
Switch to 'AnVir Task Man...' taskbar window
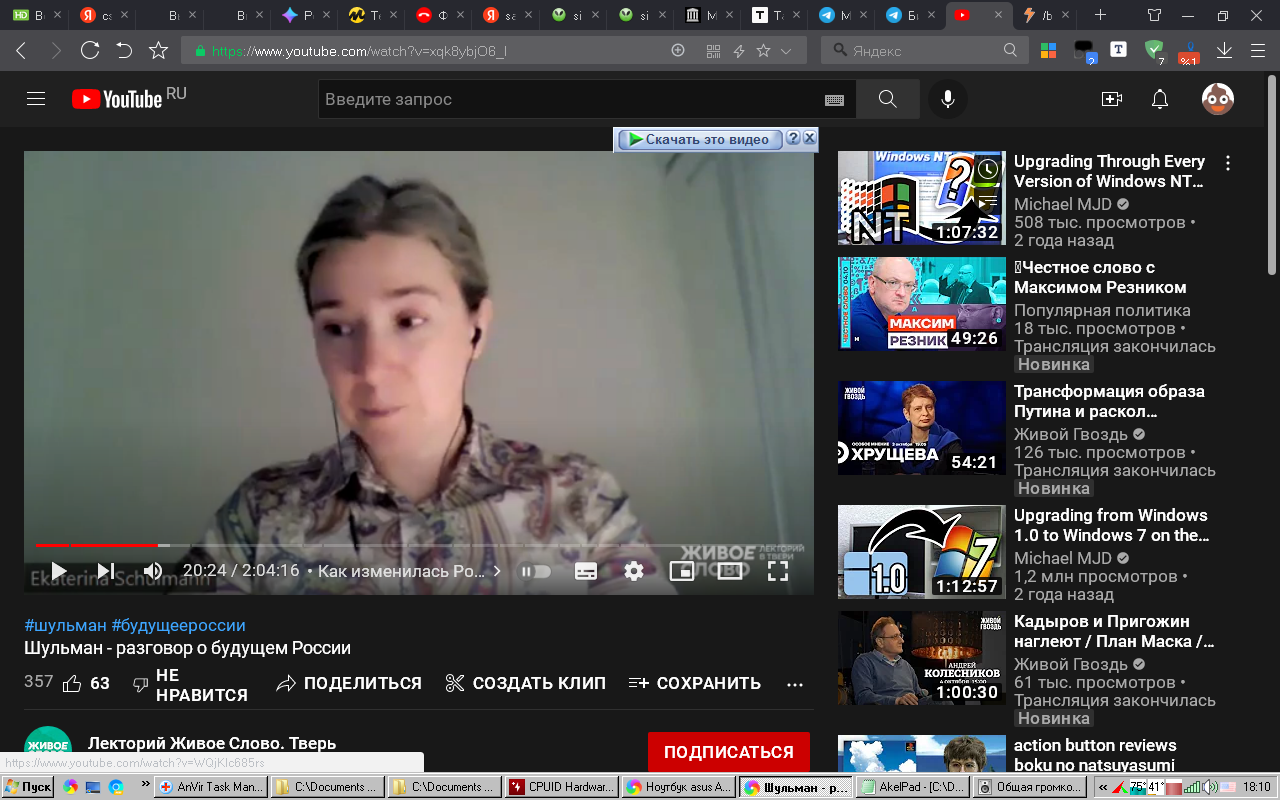[213, 787]
